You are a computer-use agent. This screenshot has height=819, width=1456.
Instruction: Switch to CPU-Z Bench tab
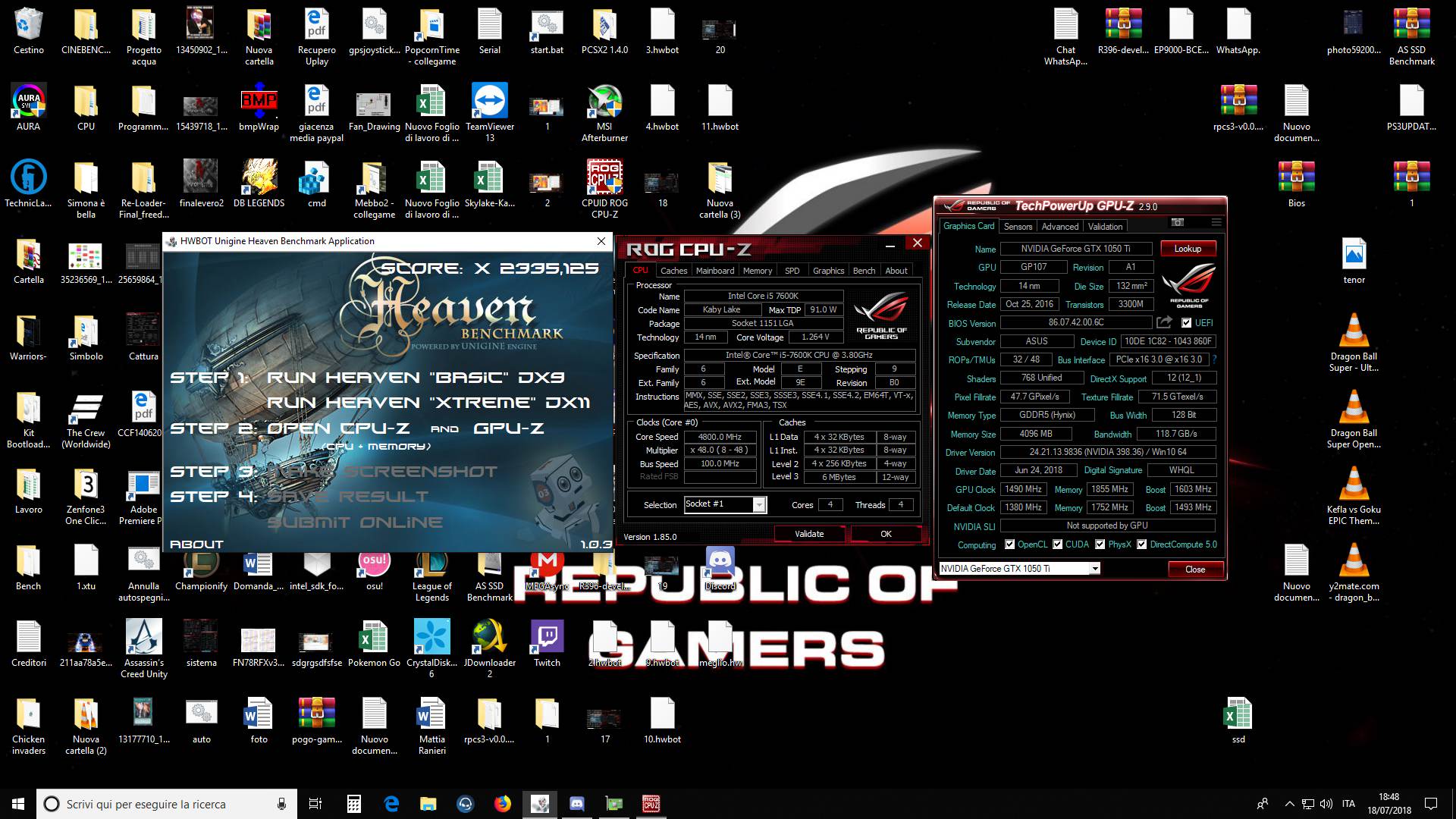click(x=864, y=271)
